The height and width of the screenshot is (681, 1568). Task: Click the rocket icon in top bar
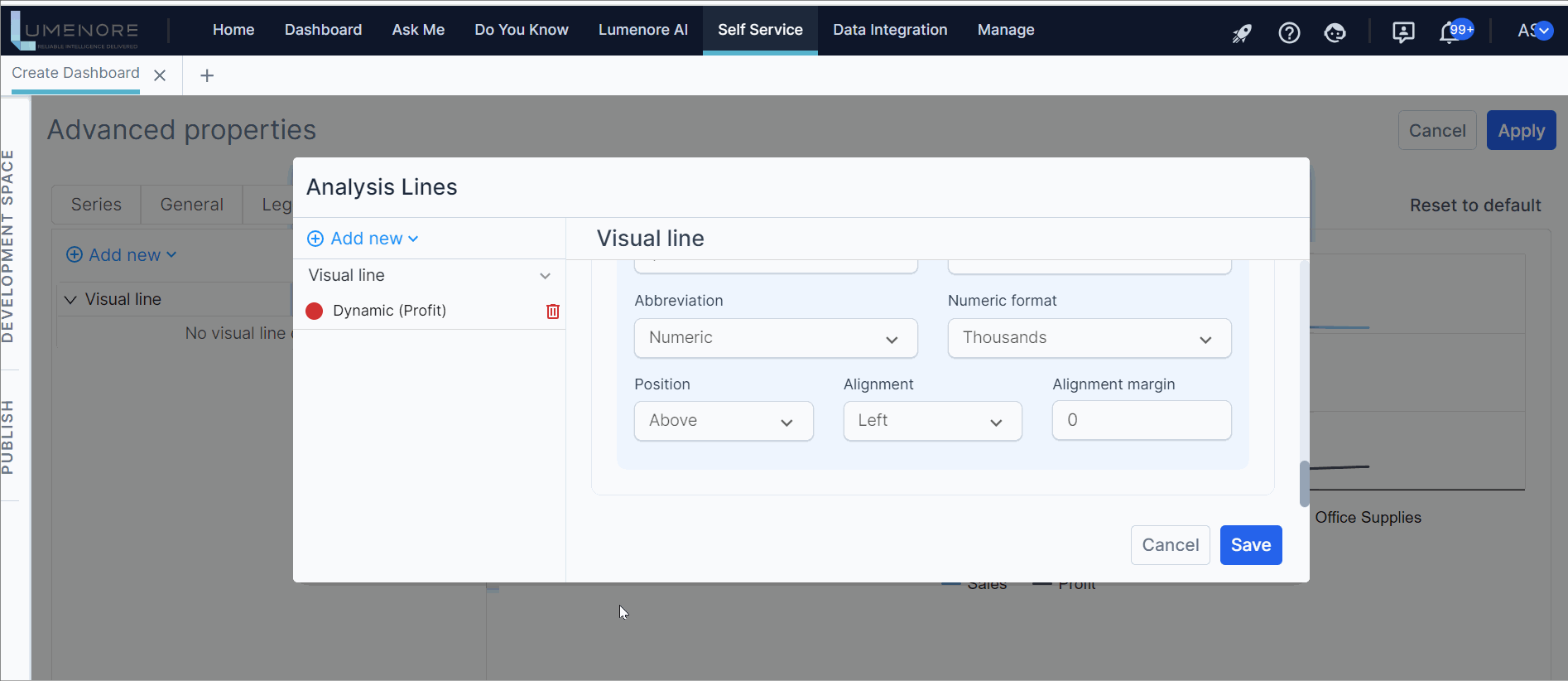click(1242, 33)
